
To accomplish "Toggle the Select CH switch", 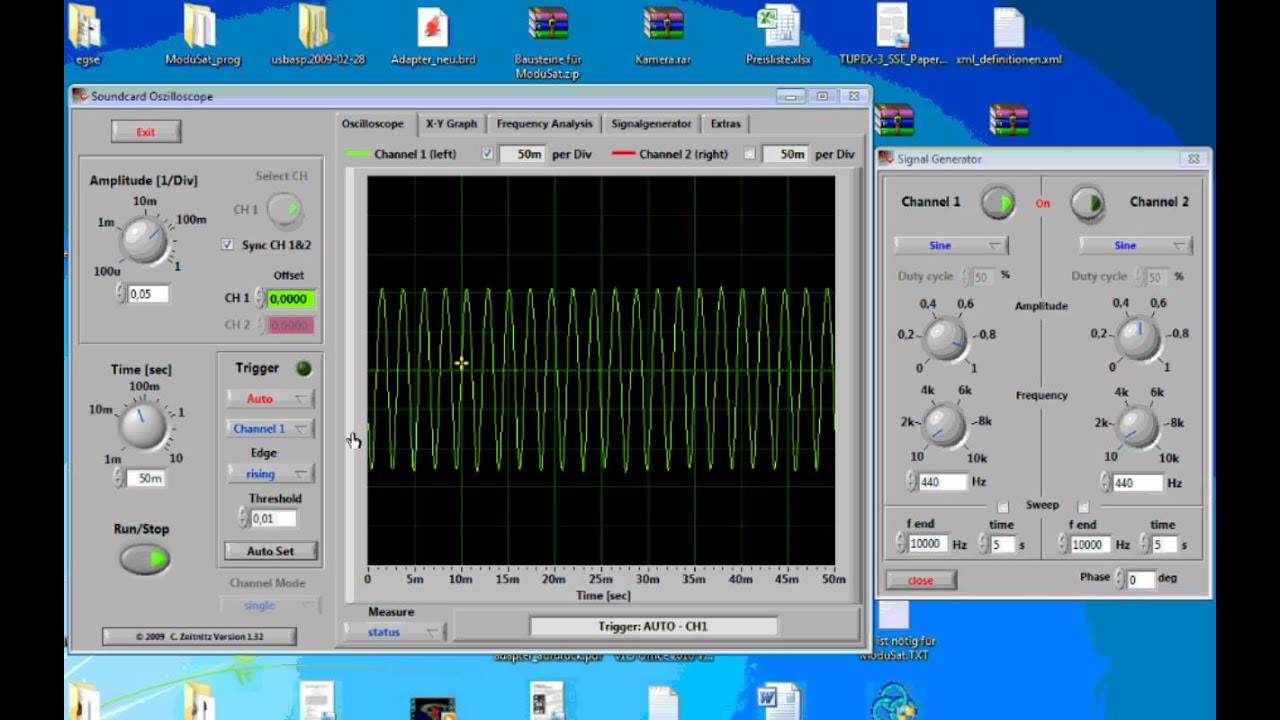I will coord(285,210).
